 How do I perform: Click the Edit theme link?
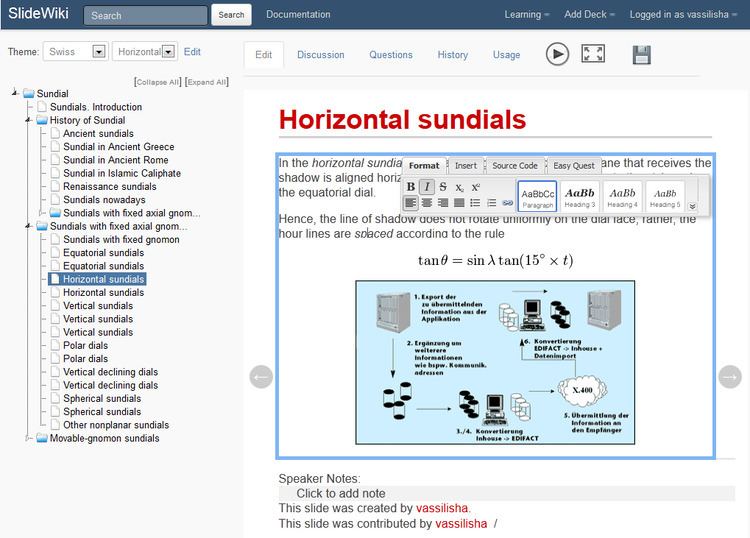click(192, 52)
